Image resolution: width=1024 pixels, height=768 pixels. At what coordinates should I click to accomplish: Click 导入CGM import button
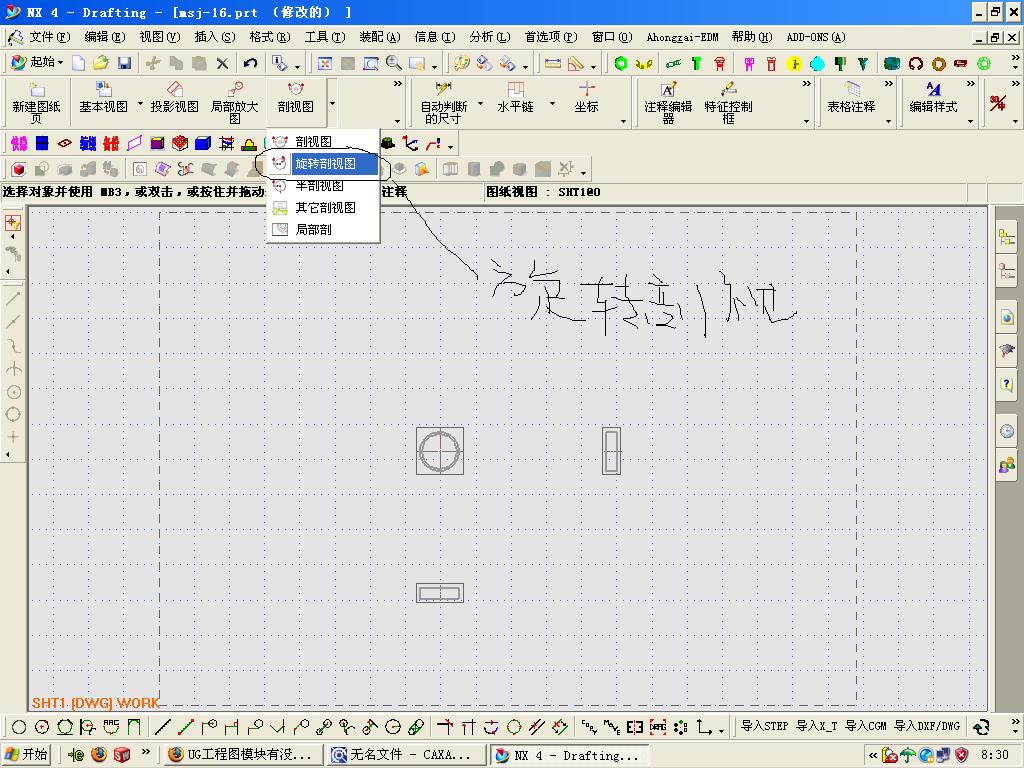point(865,726)
